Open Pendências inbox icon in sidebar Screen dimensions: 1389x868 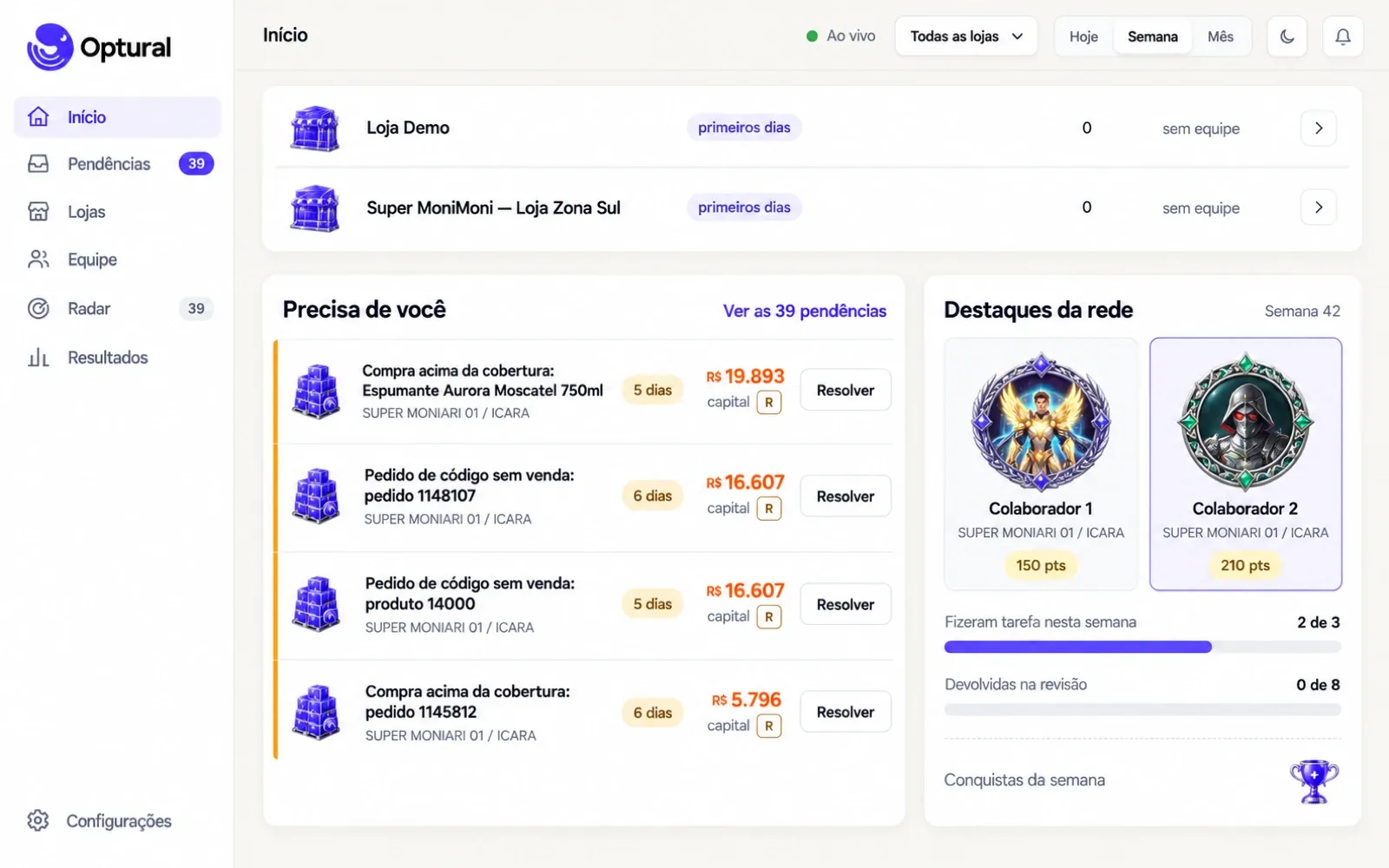pyautogui.click(x=38, y=164)
